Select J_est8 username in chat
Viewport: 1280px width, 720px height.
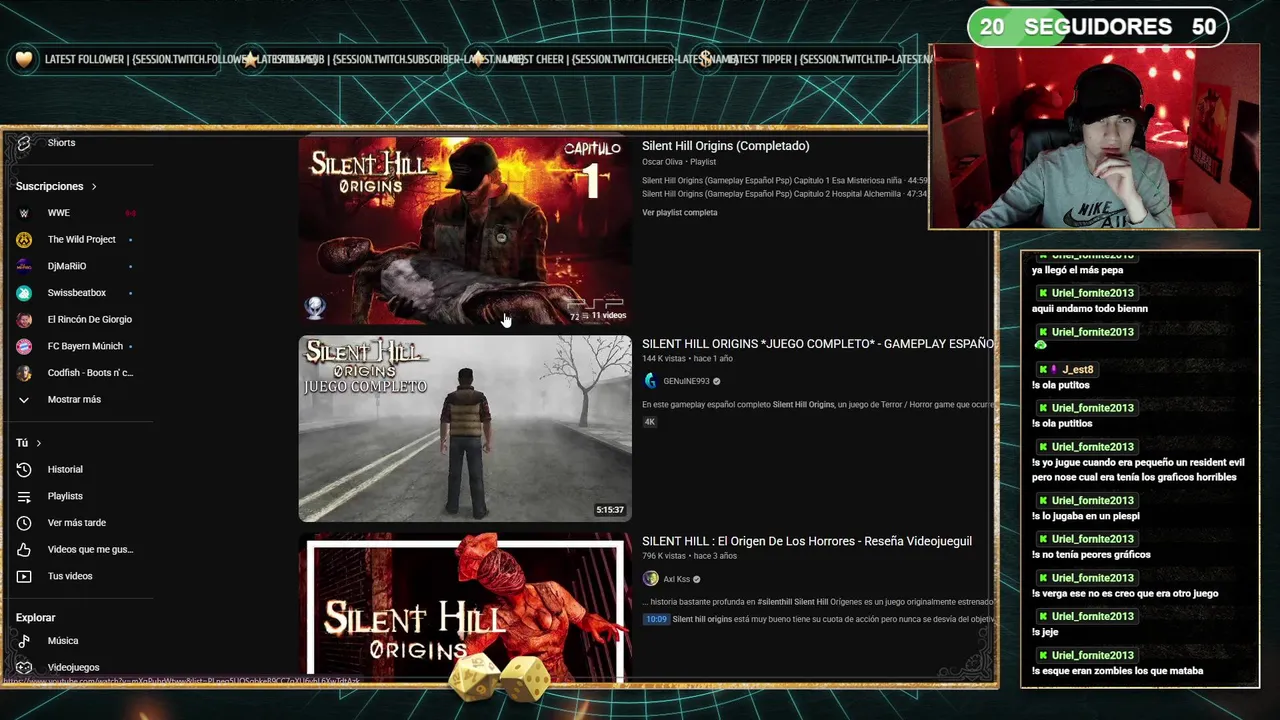1077,370
